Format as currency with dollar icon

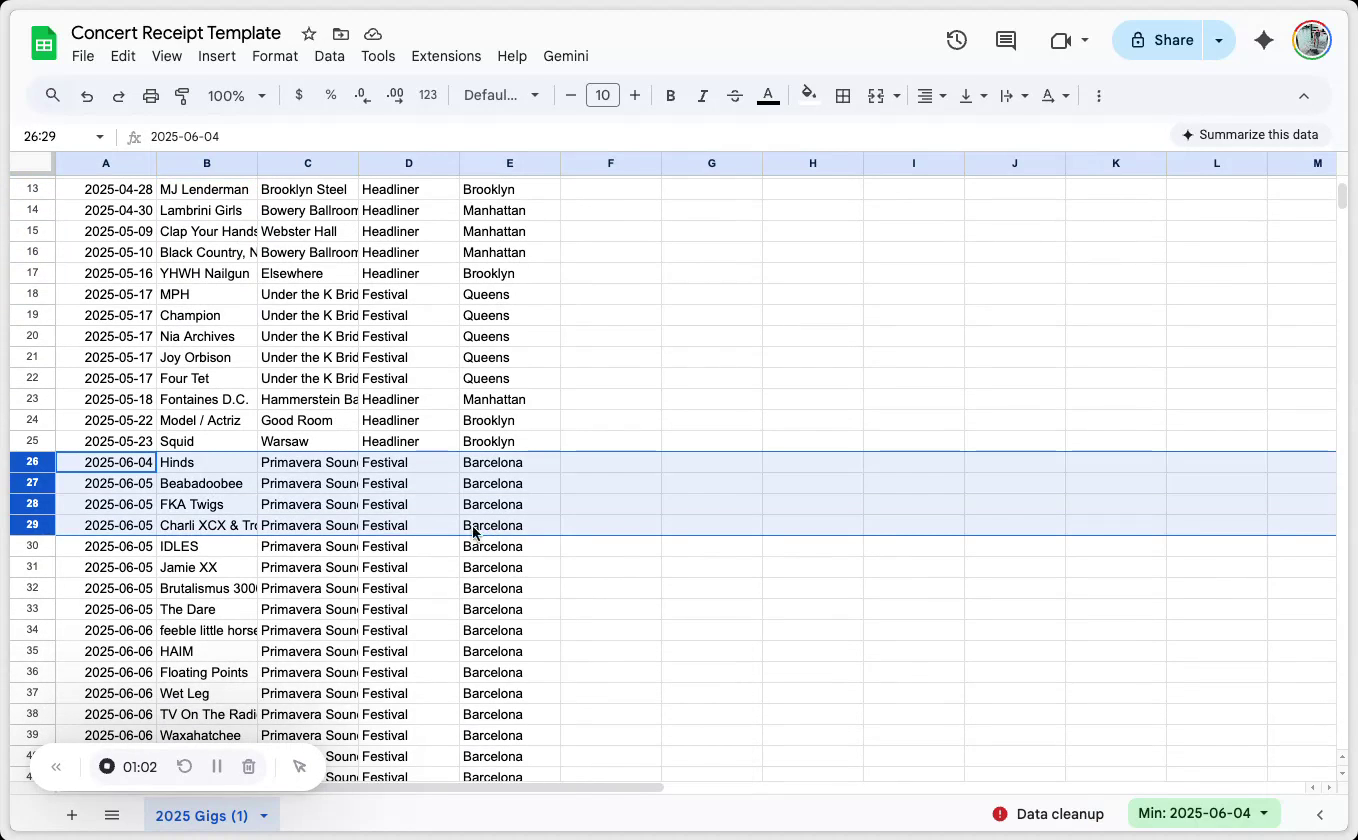[x=299, y=95]
